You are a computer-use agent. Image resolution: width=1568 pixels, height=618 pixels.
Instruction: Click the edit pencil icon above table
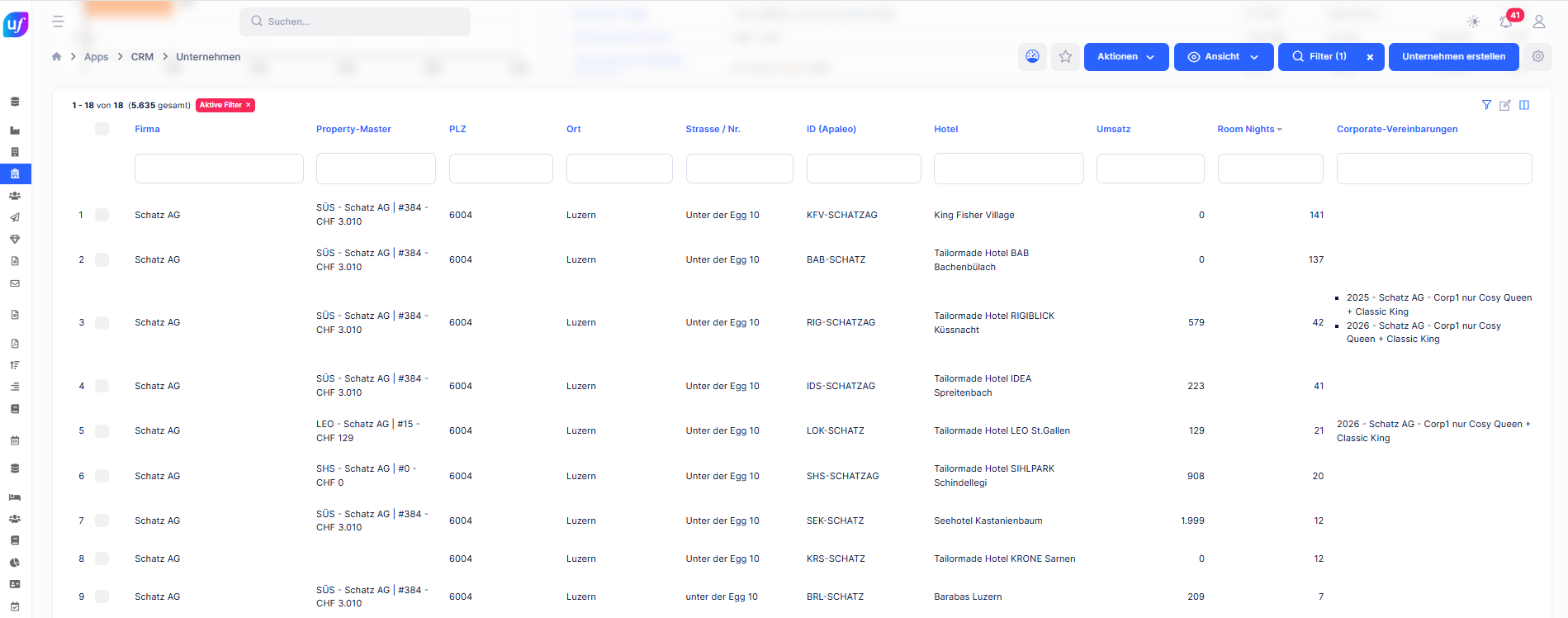pos(1505,105)
